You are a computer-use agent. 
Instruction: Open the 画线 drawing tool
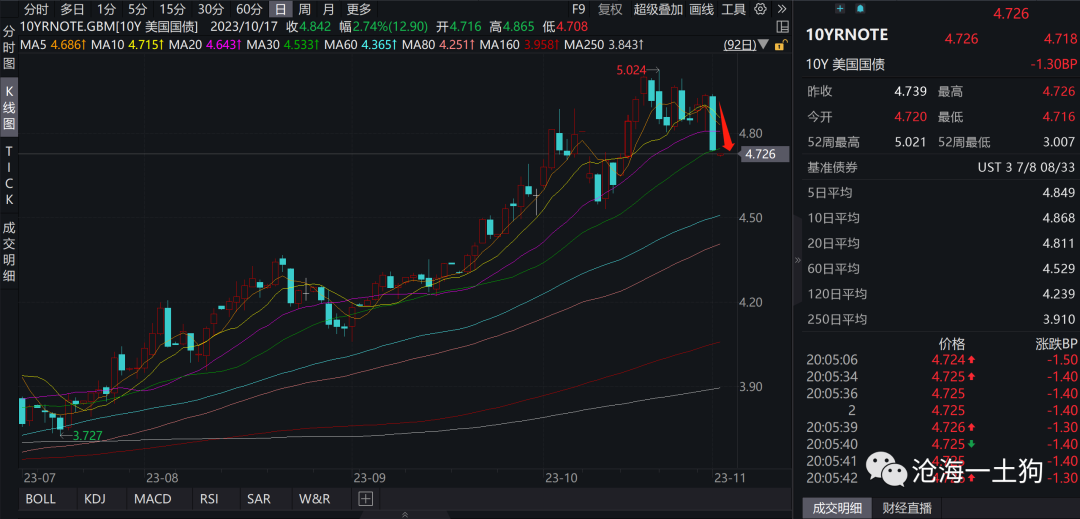pyautogui.click(x=701, y=9)
